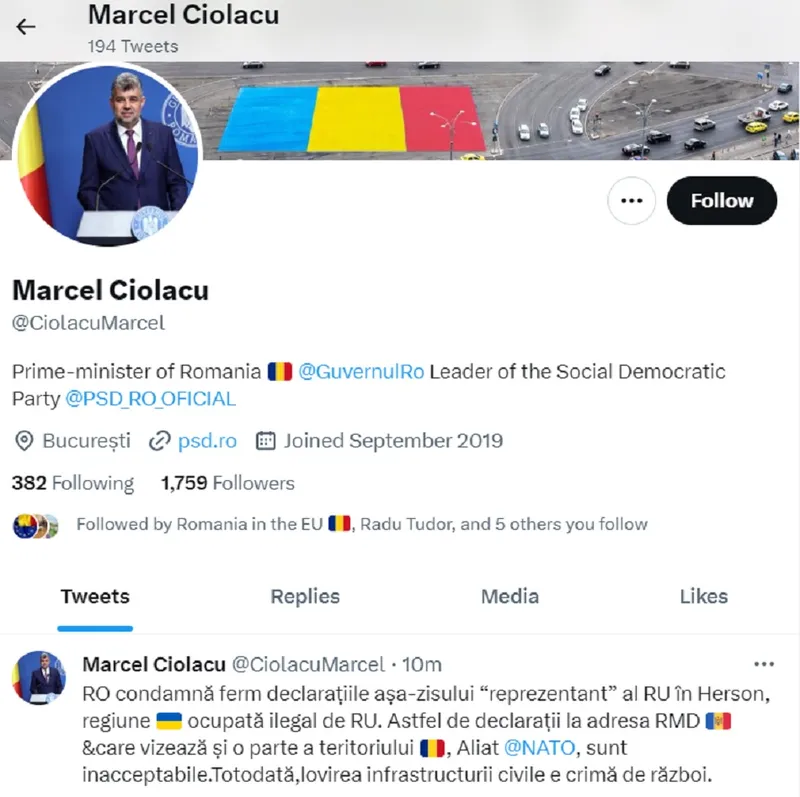Open the large profile picture
The width and height of the screenshot is (800, 797).
108,154
